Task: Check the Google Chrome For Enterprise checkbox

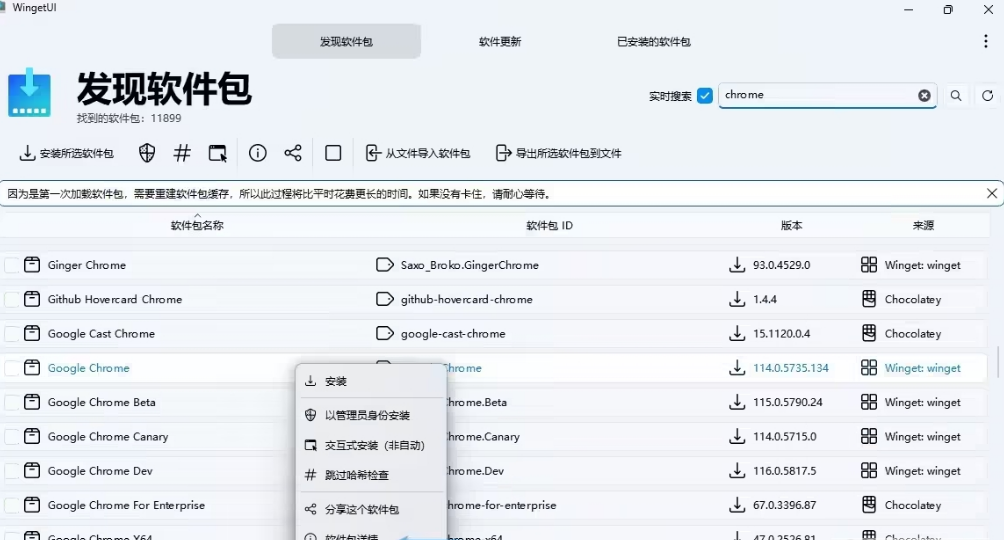Action: coord(12,505)
